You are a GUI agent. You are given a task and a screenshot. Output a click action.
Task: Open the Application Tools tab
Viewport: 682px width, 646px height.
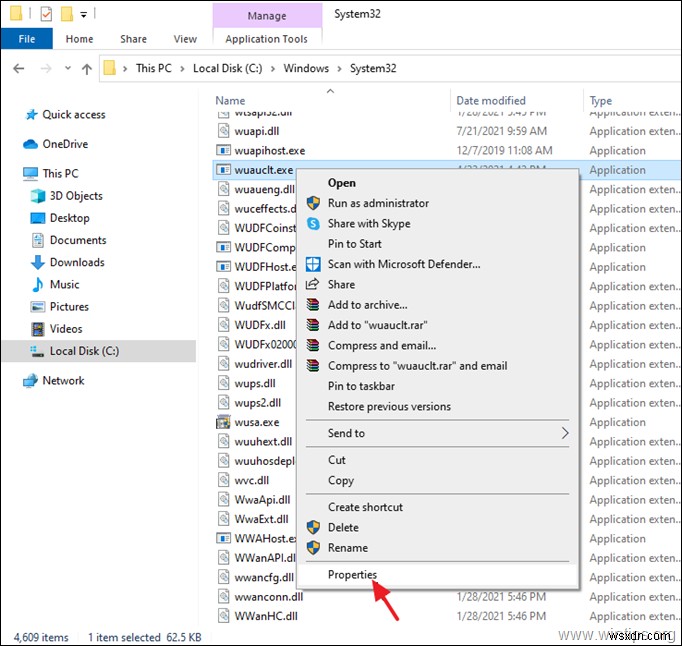267,39
